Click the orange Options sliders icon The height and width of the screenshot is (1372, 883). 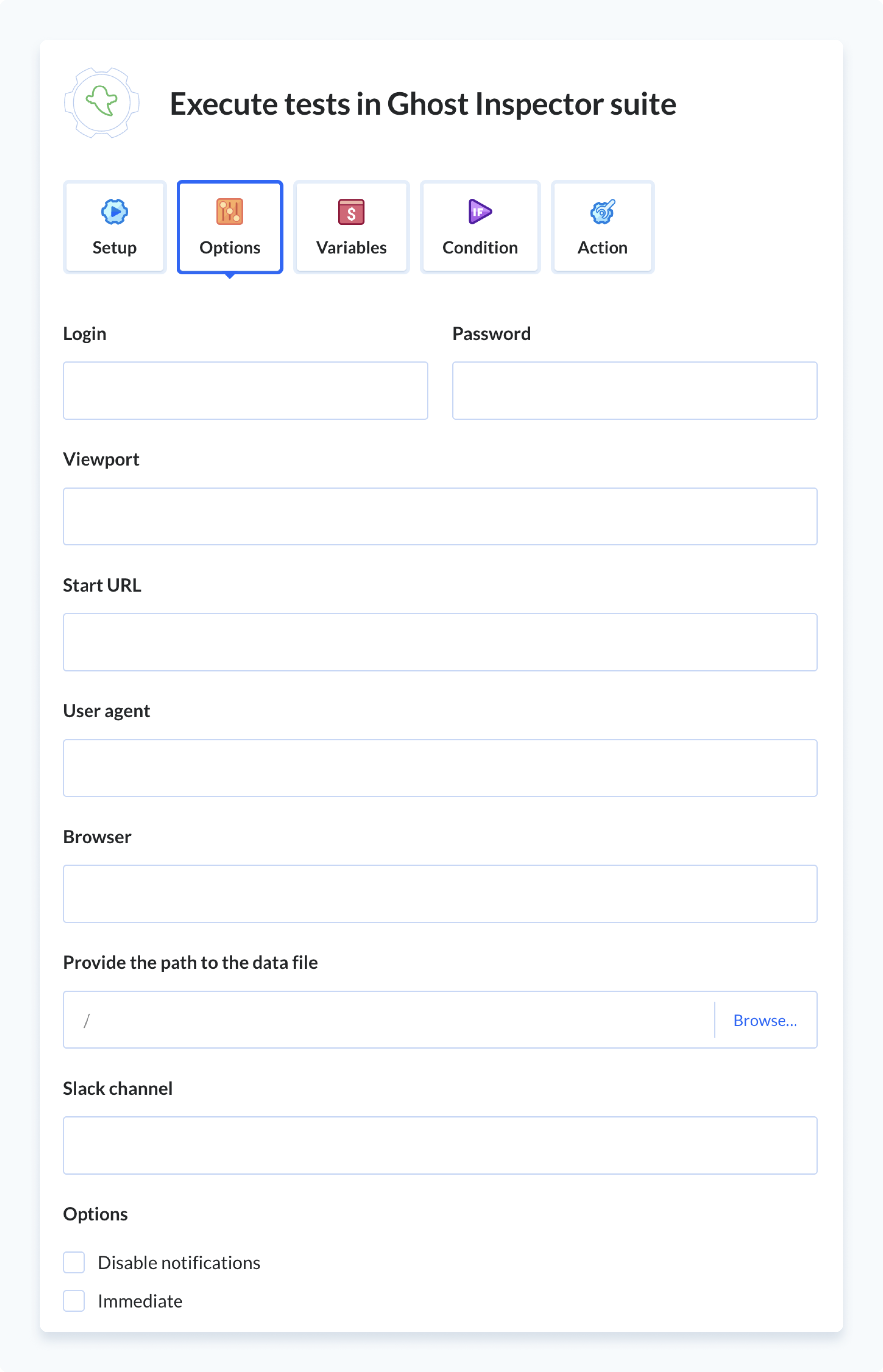click(x=229, y=212)
